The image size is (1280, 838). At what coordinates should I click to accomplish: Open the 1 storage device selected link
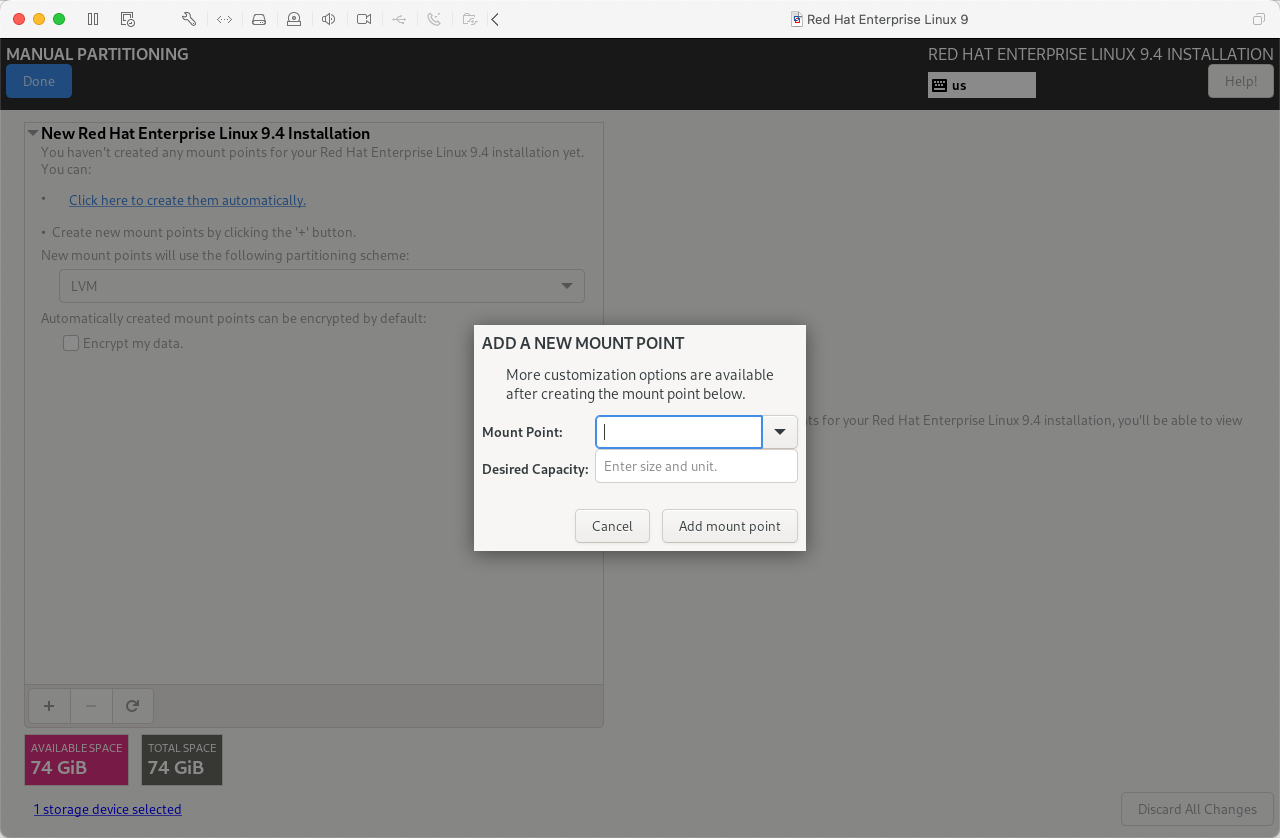pos(107,809)
